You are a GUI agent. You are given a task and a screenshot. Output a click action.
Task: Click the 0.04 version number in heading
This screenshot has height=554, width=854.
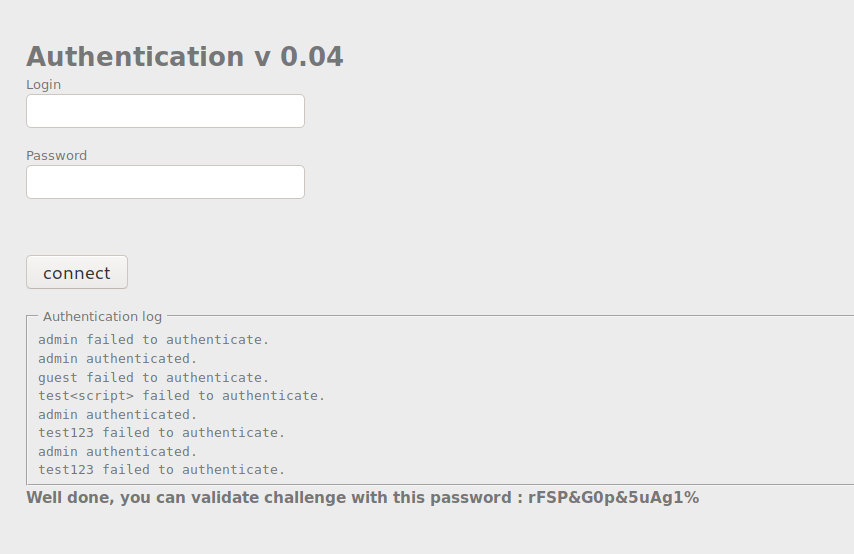311,57
